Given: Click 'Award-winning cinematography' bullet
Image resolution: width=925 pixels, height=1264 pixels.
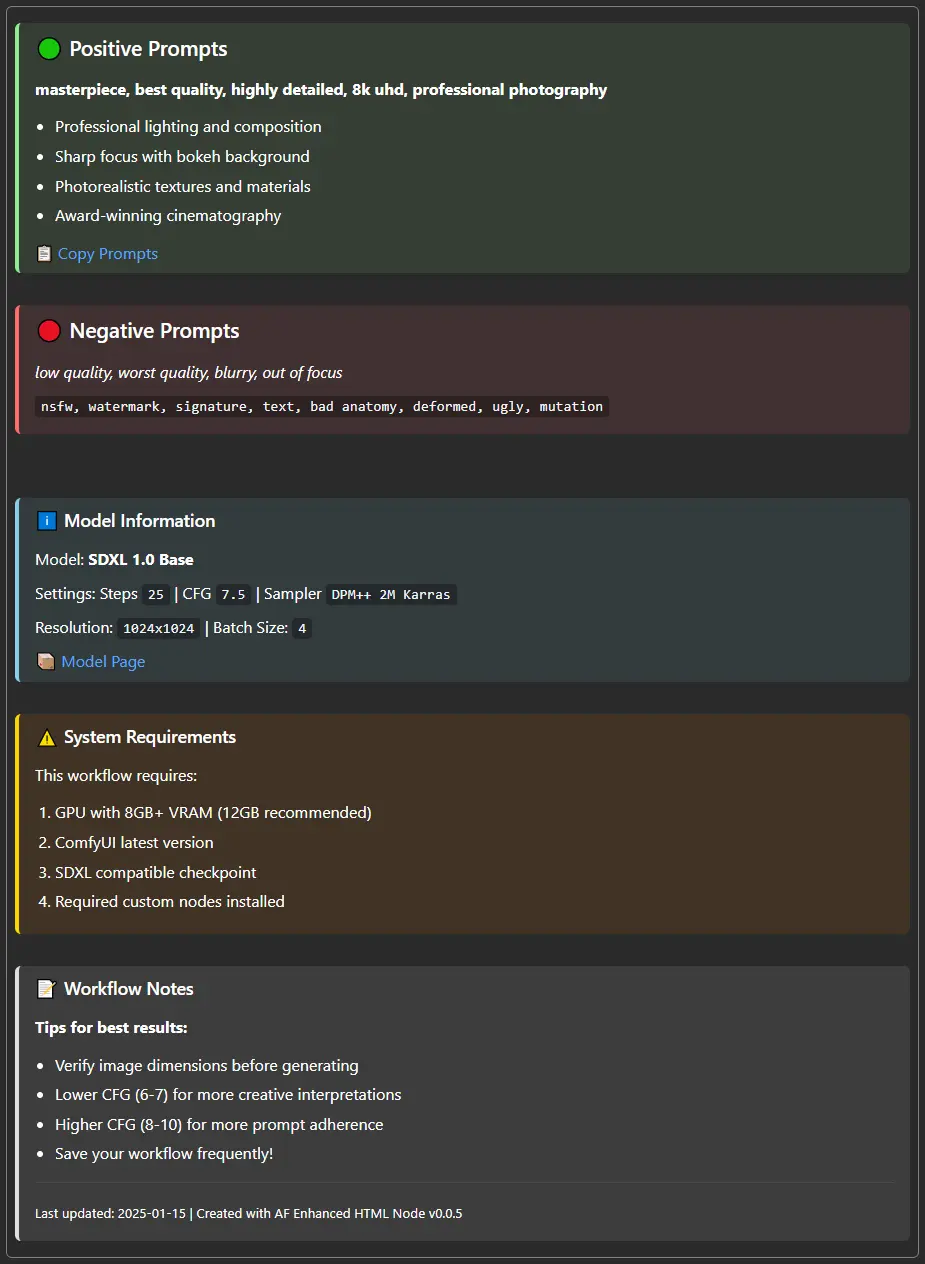Looking at the screenshot, I should point(168,216).
